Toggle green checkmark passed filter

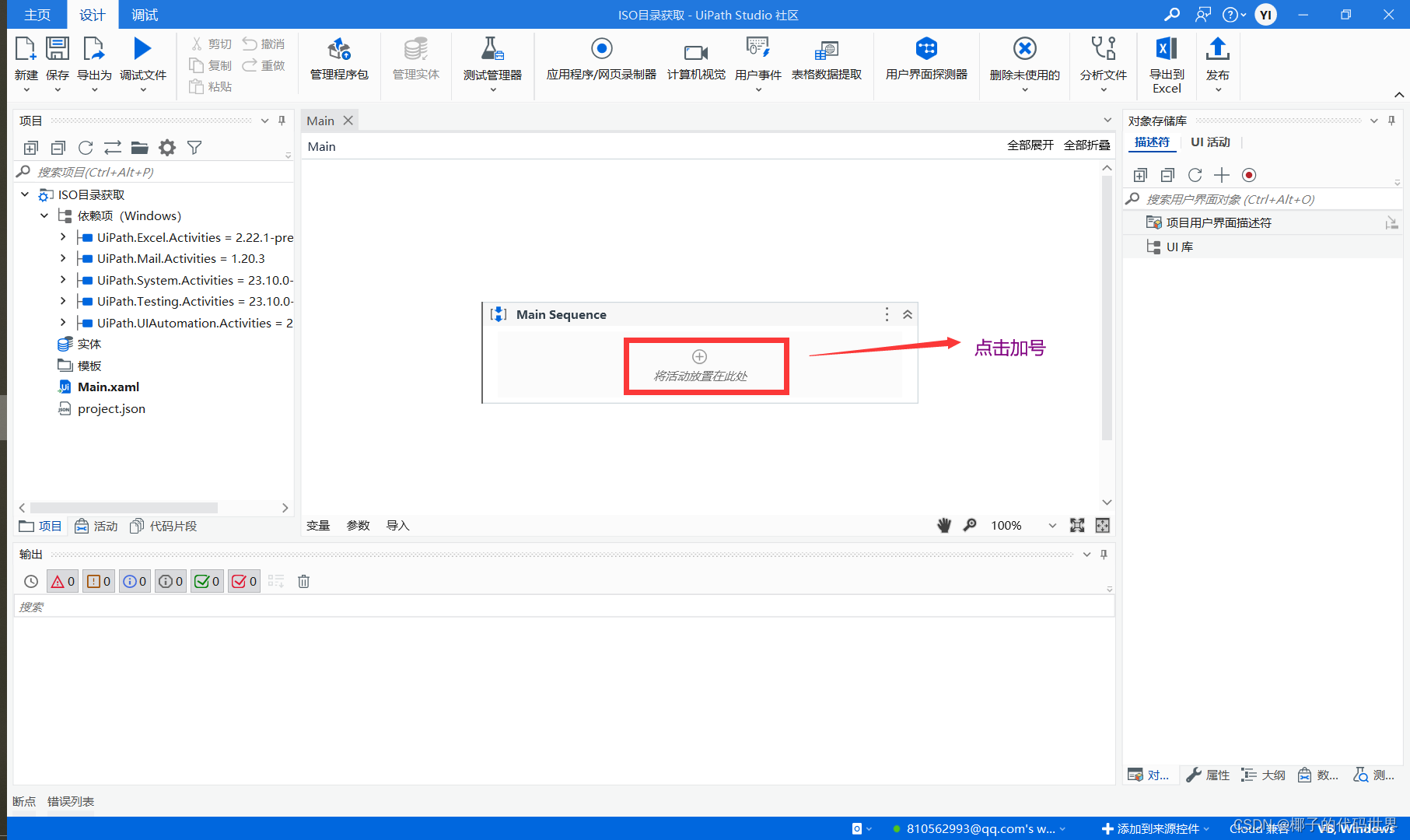point(207,581)
